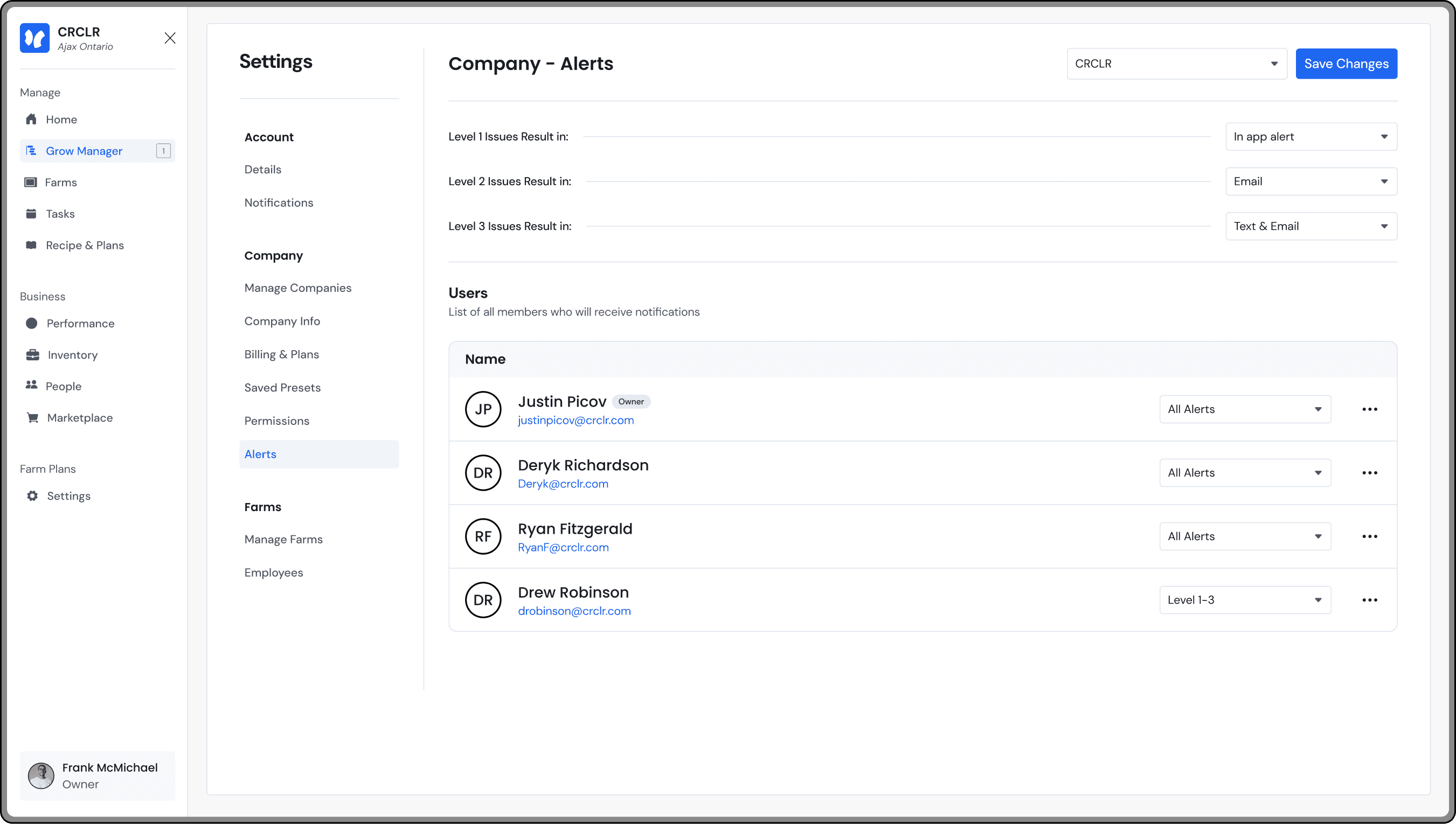The image size is (1456, 824).
Task: Click the Save Changes button
Action: click(1346, 64)
